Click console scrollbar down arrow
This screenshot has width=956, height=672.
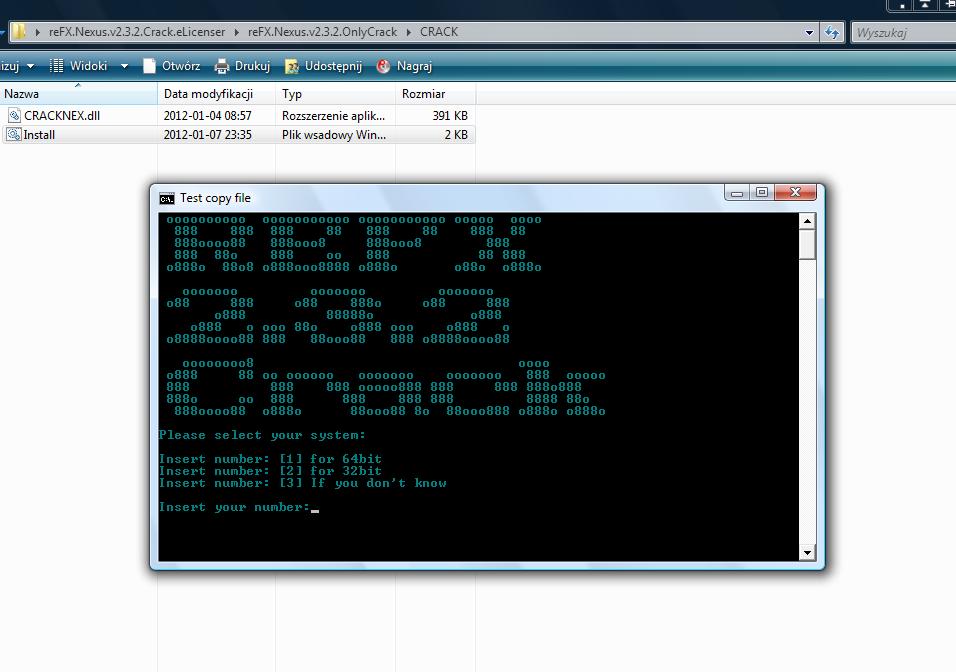807,552
